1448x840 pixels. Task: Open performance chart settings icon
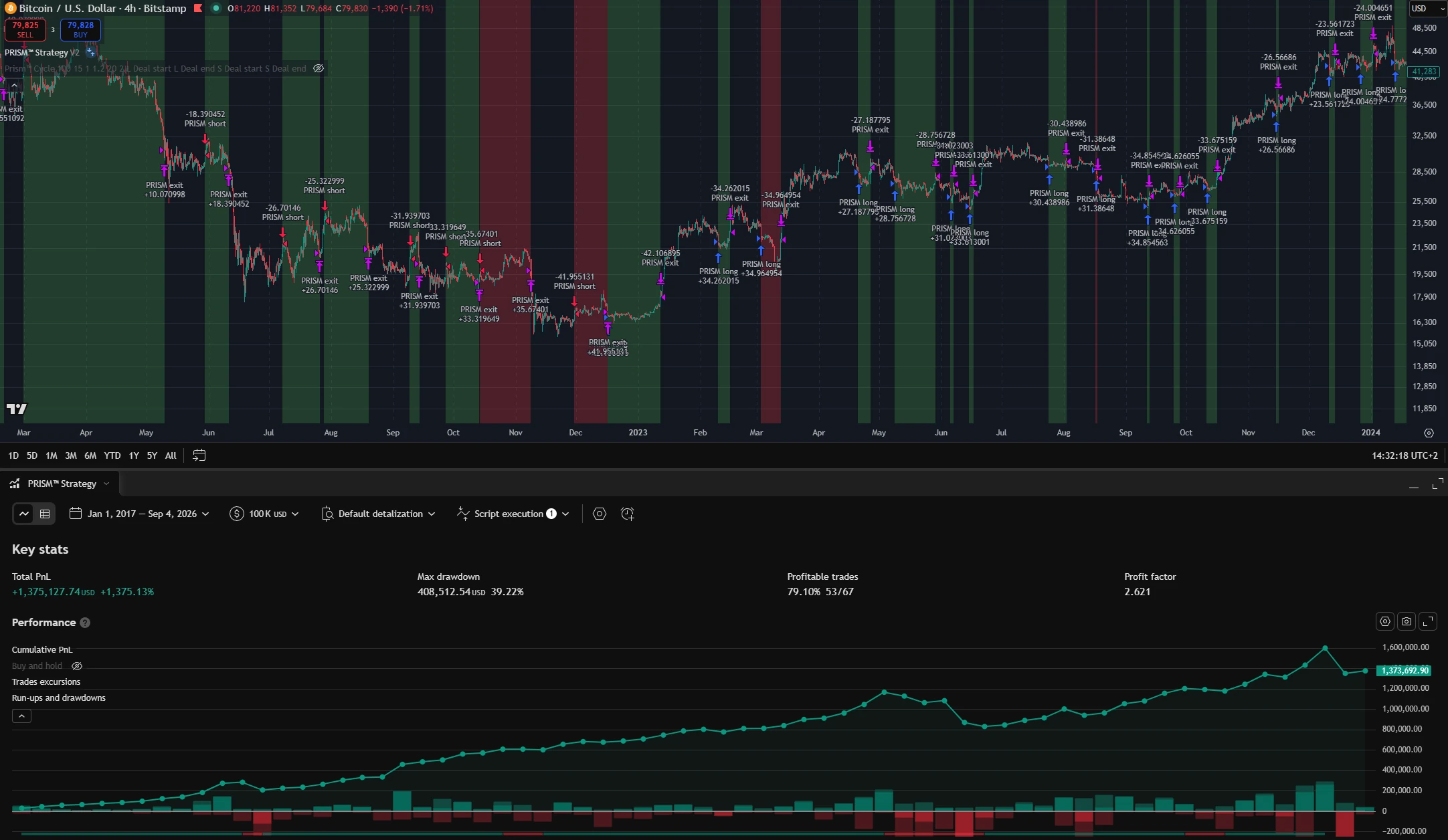pyautogui.click(x=1385, y=621)
